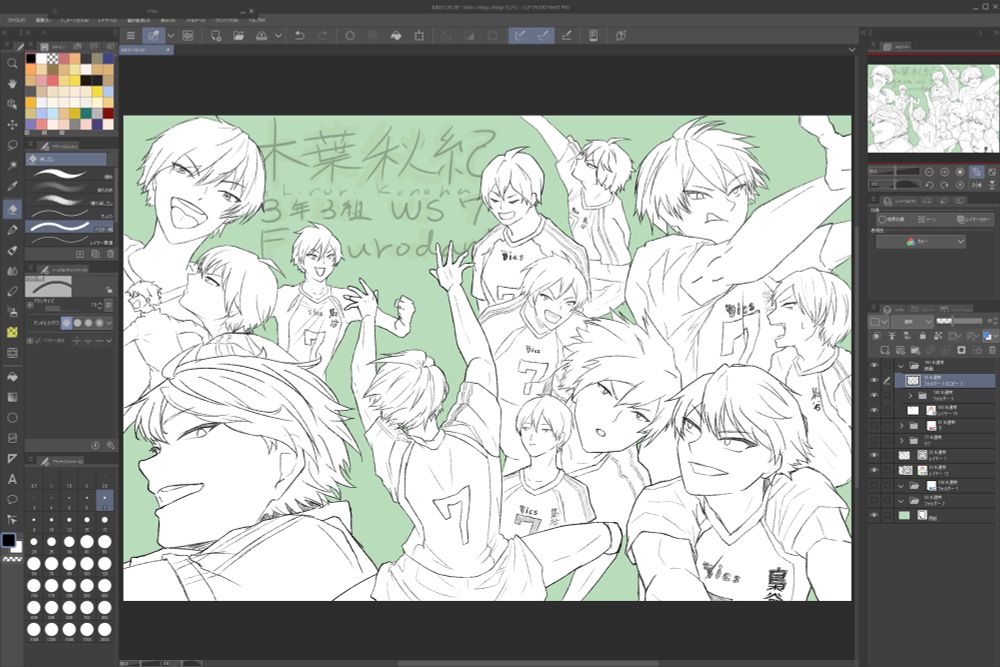This screenshot has height=667, width=1000.
Task: Open the layer blending mode dropdown
Action: point(911,322)
